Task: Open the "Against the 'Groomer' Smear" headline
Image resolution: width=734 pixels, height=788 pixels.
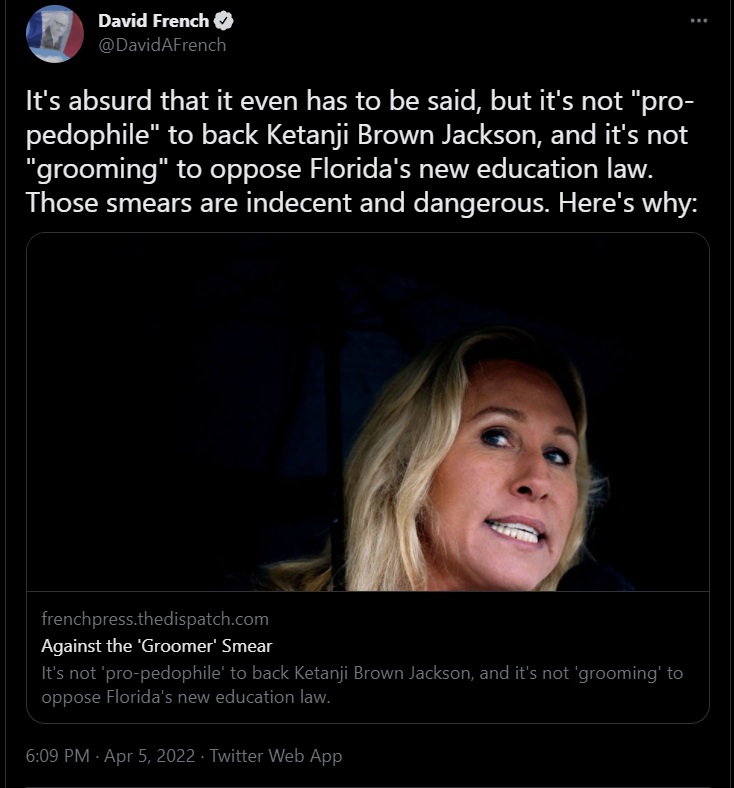Action: tap(157, 645)
